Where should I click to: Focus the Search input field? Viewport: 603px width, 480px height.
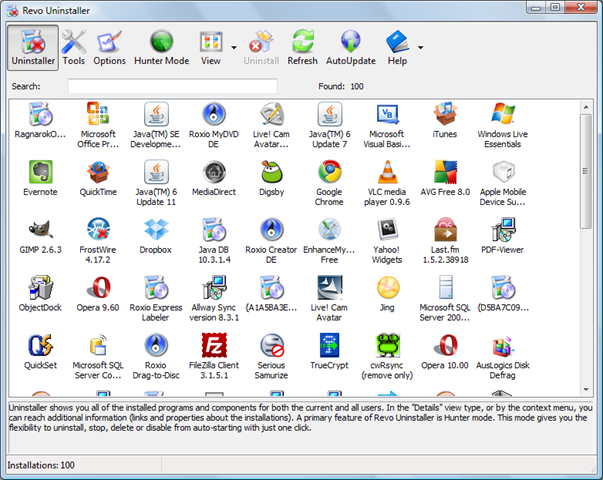point(173,86)
